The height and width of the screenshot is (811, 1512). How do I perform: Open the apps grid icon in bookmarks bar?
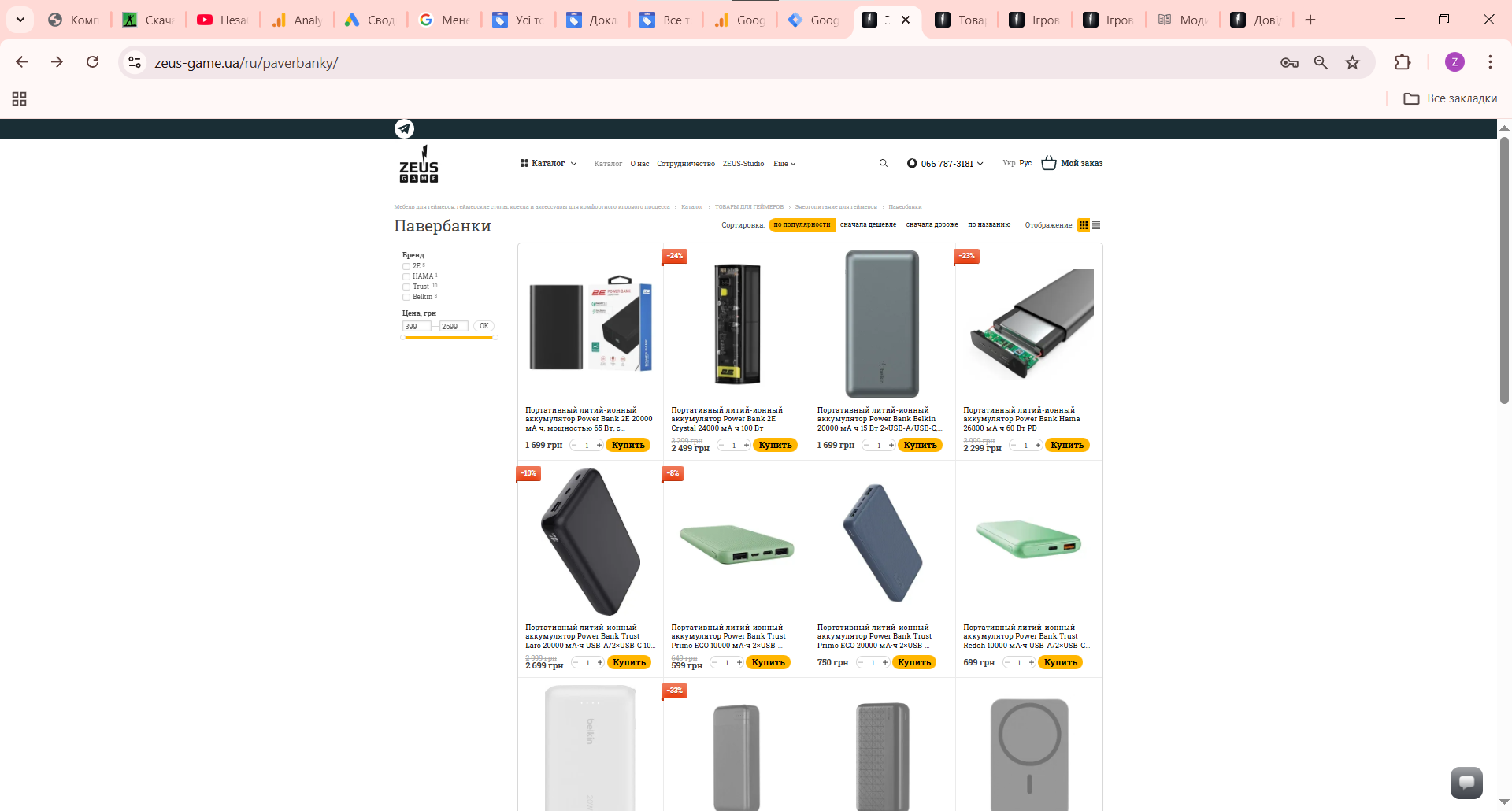coord(19,98)
